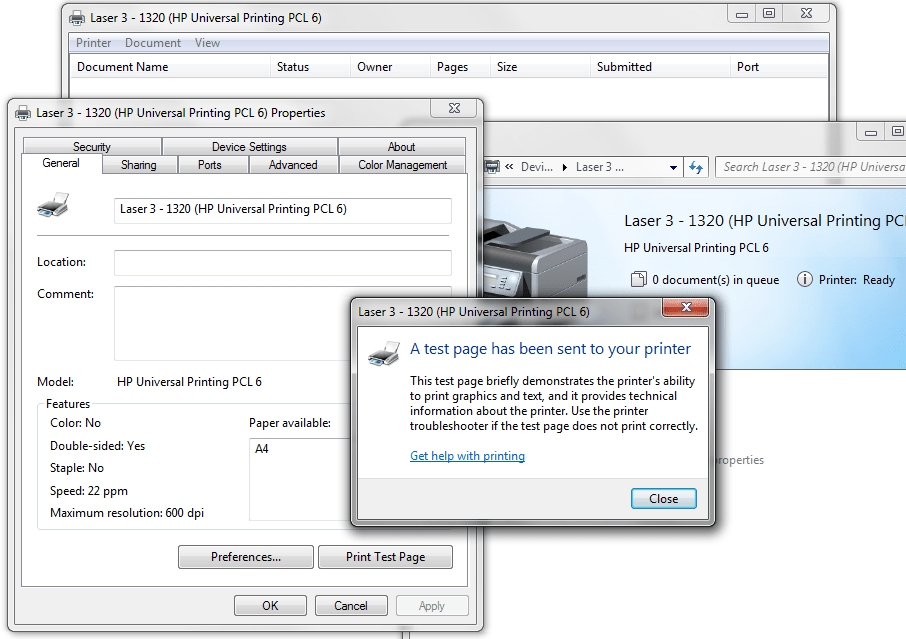906x639 pixels.
Task: Click the devices icon in Explorer breadcrumb
Action: 492,168
